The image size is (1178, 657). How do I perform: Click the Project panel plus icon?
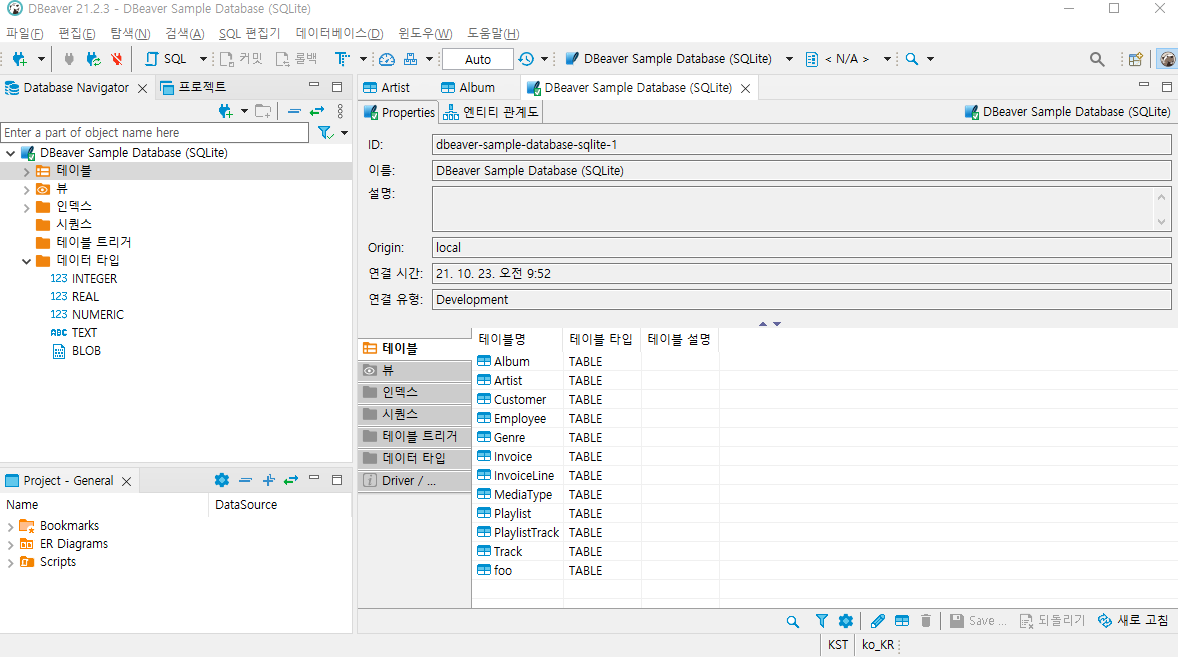(268, 480)
